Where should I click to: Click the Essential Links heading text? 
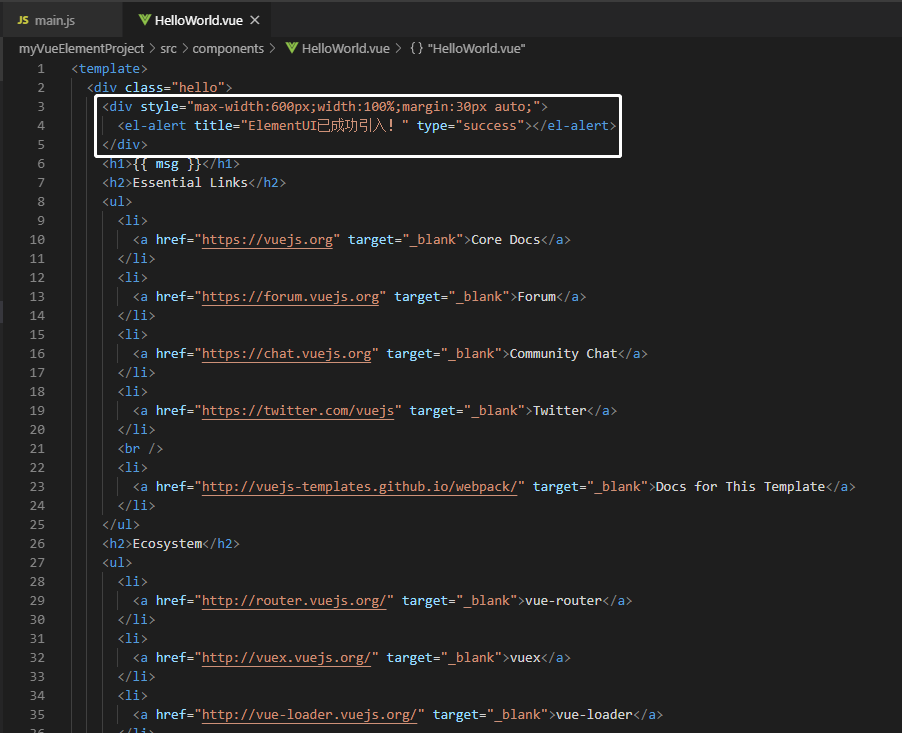[190, 183]
